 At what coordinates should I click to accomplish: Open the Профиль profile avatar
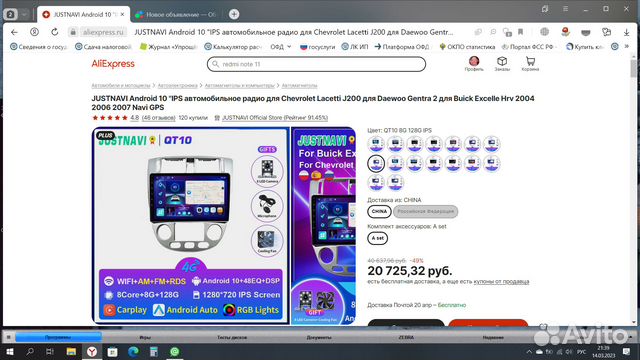coord(474,64)
